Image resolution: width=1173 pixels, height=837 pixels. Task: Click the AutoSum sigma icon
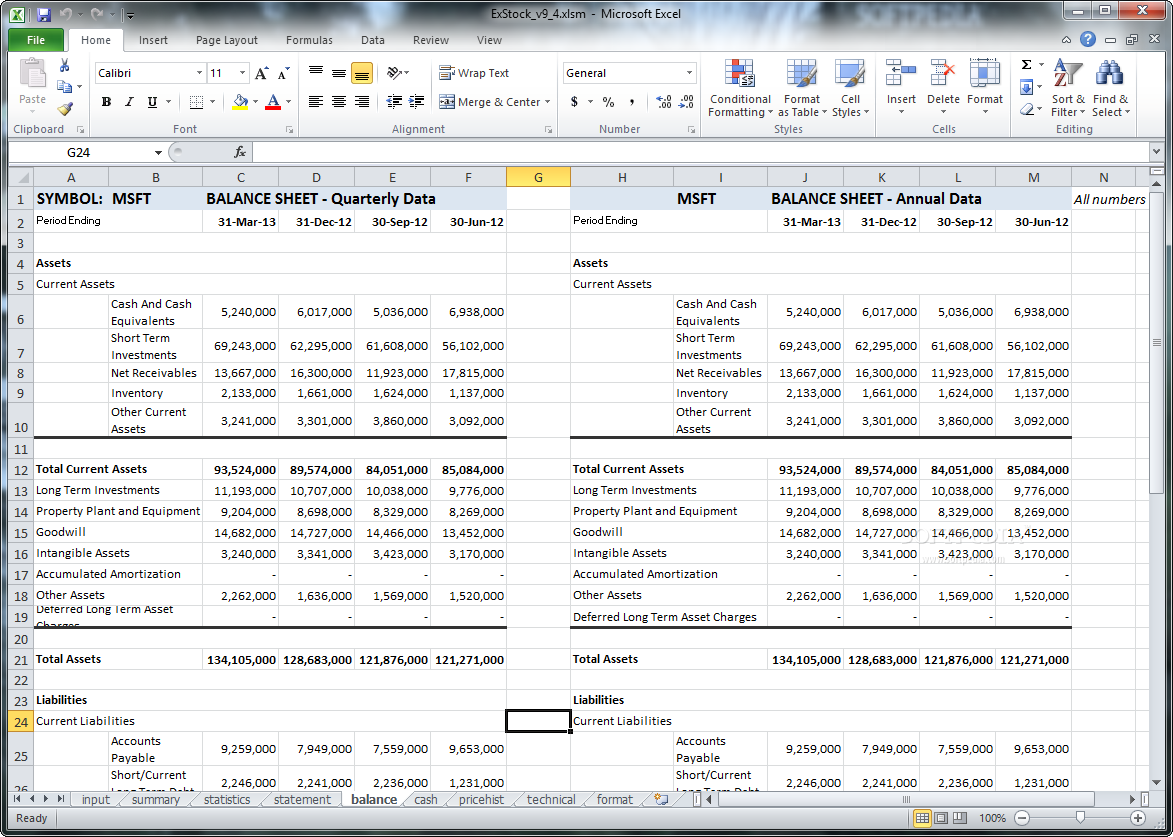(1026, 65)
